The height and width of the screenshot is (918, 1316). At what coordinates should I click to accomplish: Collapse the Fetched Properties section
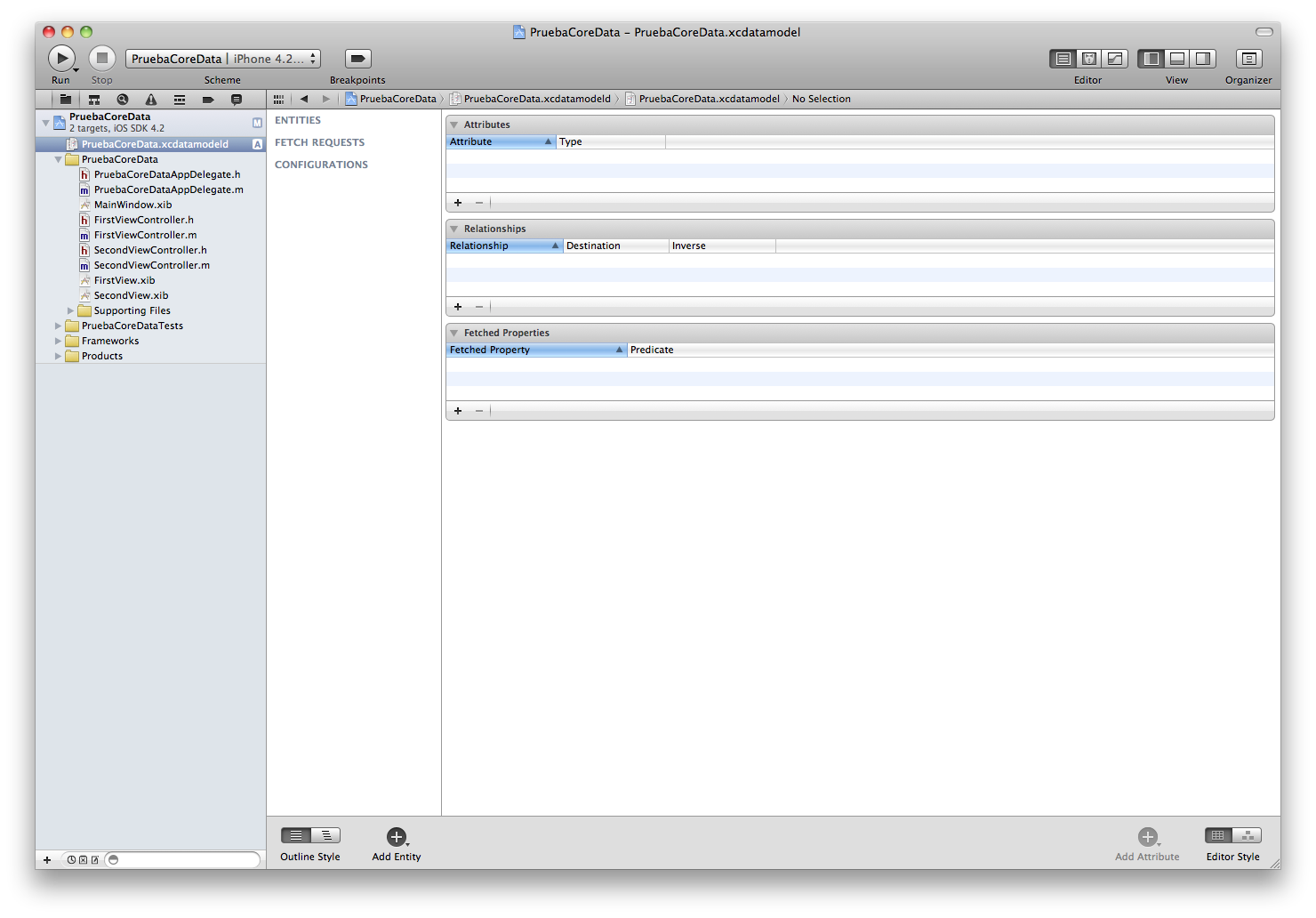coord(454,334)
